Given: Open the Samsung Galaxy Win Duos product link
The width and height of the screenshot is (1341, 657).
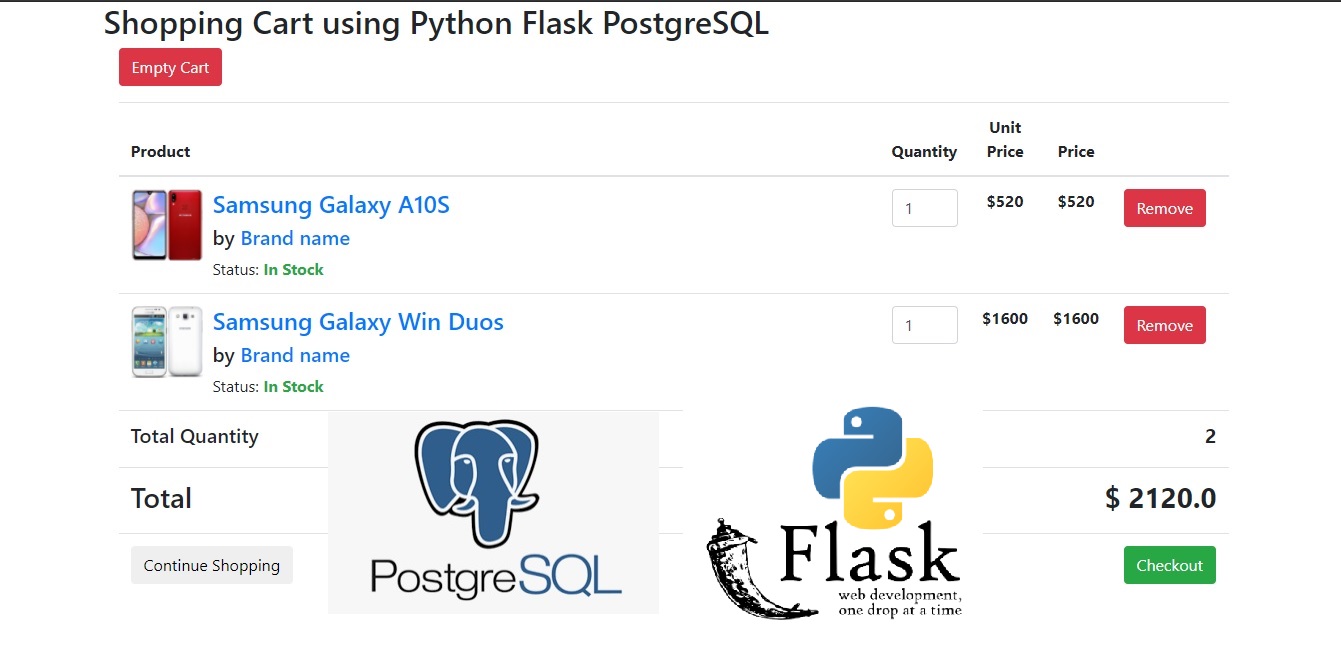Looking at the screenshot, I should pos(358,322).
